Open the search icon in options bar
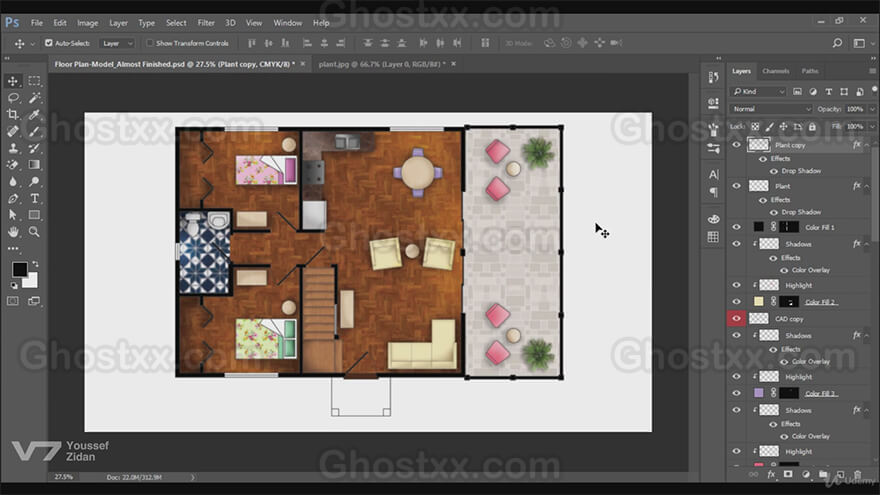This screenshot has height=495, width=880. [837, 43]
